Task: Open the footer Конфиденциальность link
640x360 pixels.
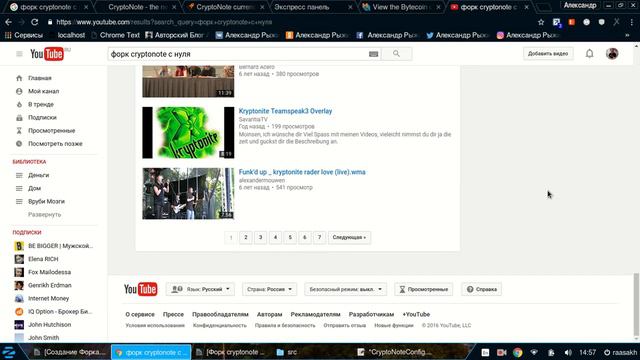Action: click(220, 325)
